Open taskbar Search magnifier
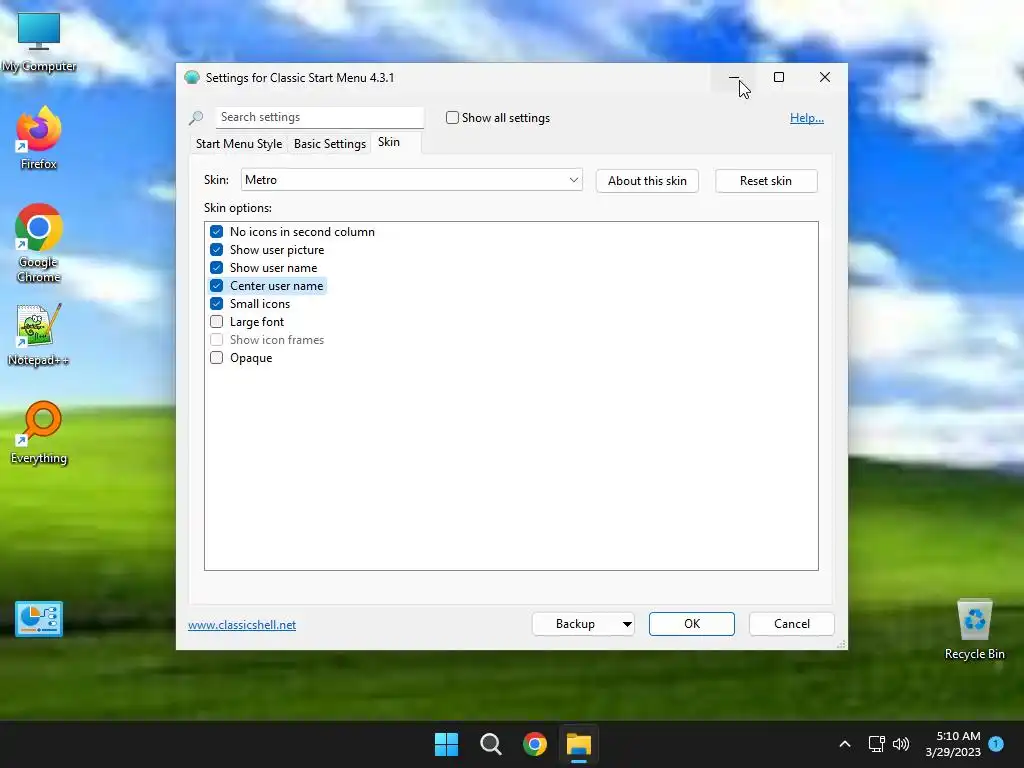The width and height of the screenshot is (1024, 768). click(490, 744)
